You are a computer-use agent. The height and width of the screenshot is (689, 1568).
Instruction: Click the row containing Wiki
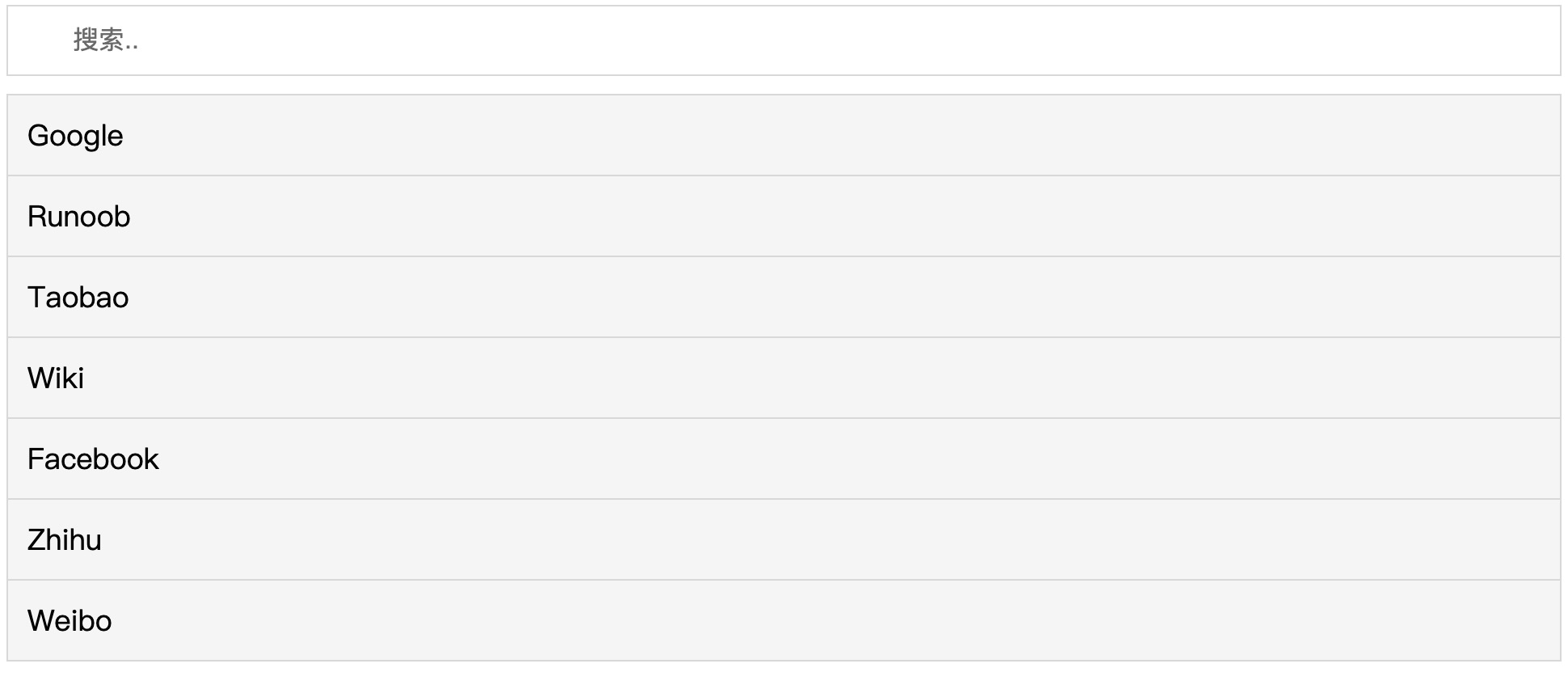click(x=784, y=378)
